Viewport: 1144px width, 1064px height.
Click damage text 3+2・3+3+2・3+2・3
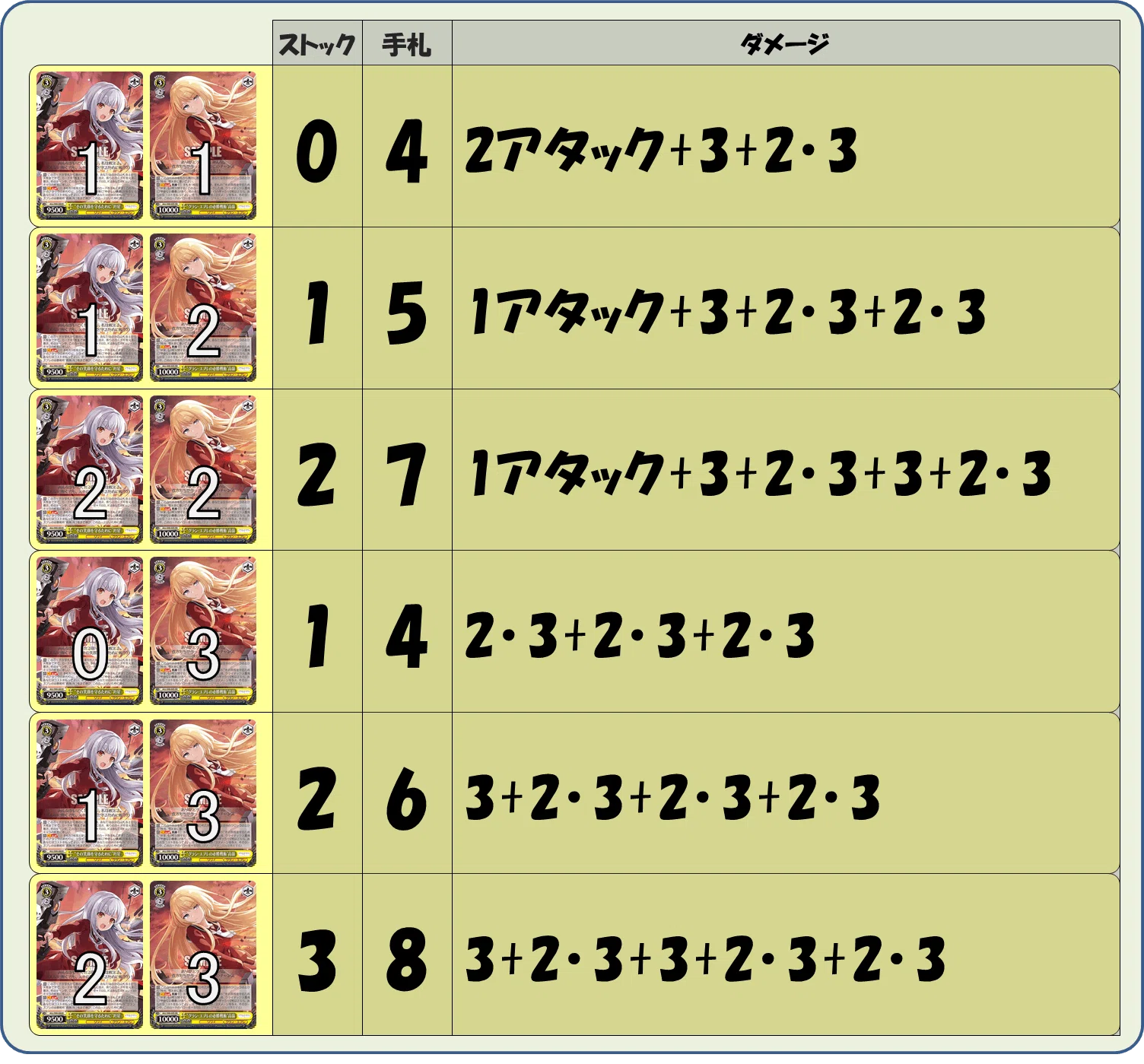tap(705, 959)
